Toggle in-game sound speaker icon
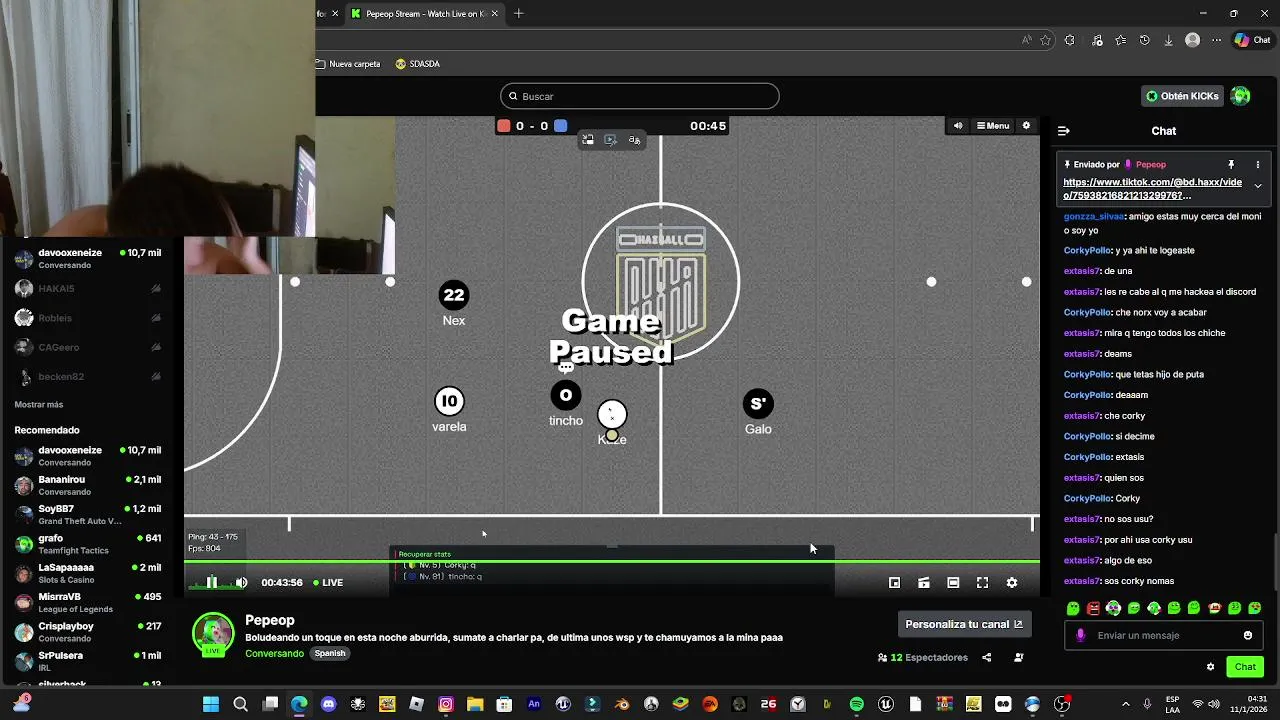The height and width of the screenshot is (720, 1280). [957, 126]
